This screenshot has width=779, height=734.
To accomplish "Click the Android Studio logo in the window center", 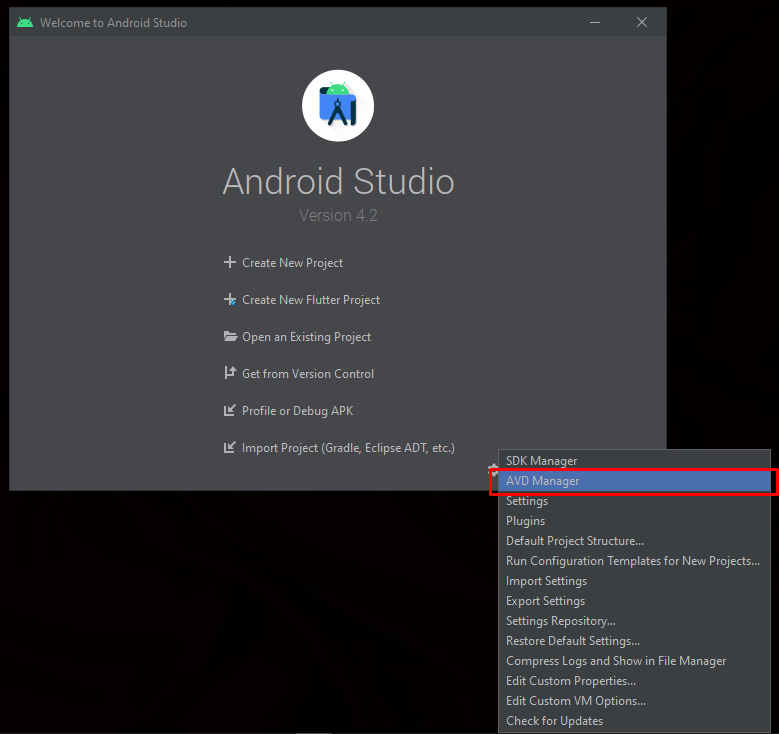I will click(338, 106).
